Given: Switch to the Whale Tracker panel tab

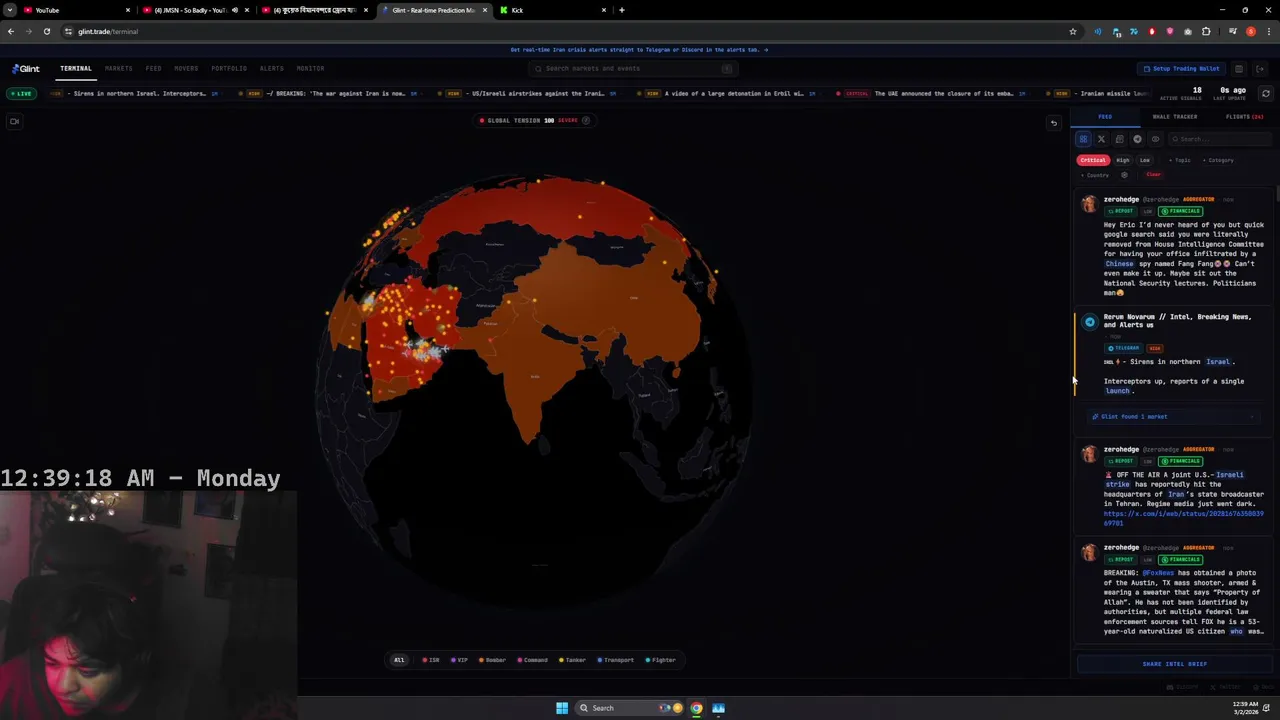Looking at the screenshot, I should tap(1175, 117).
